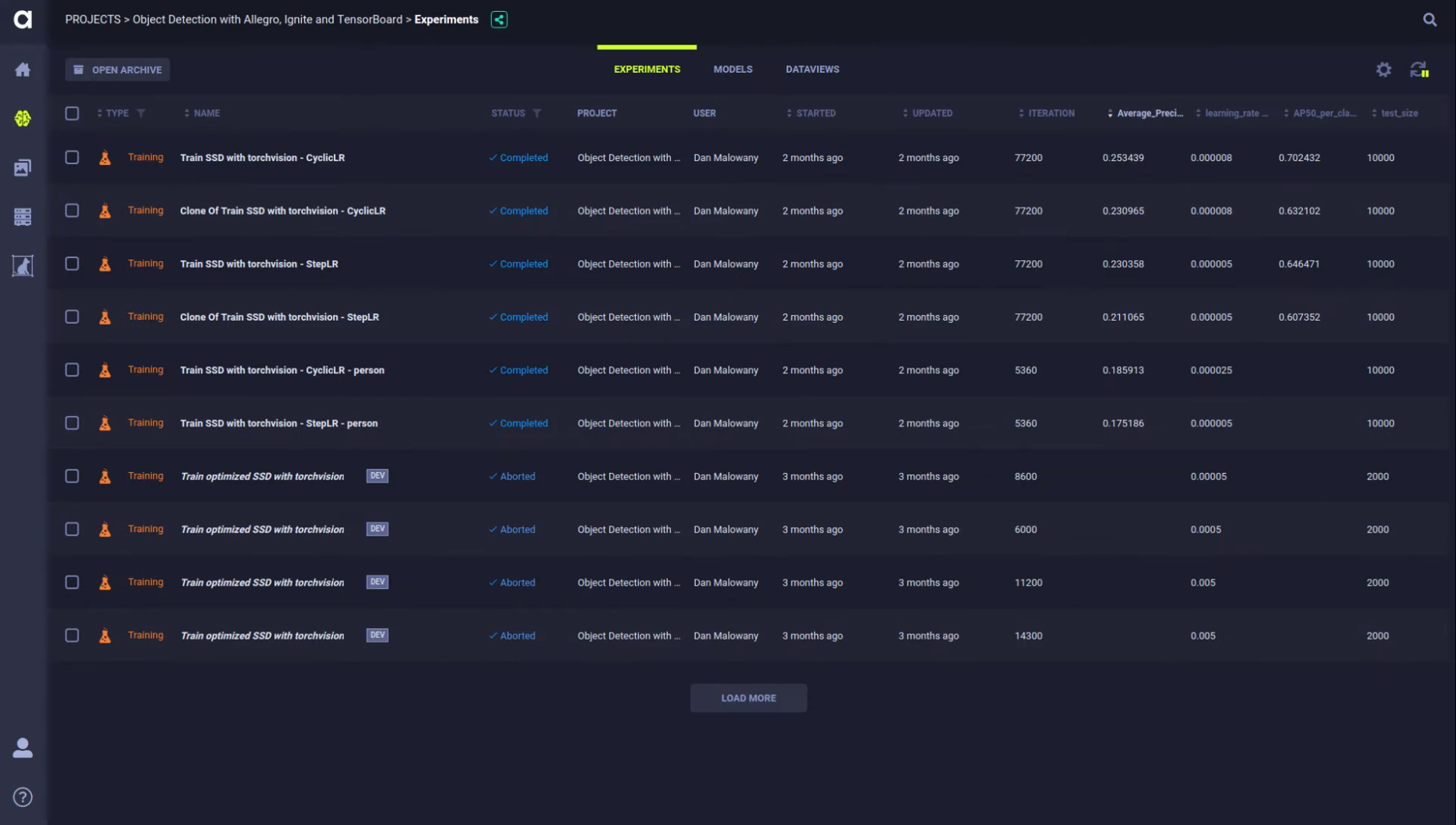Check CyclicLR - person experiment row

coord(72,370)
